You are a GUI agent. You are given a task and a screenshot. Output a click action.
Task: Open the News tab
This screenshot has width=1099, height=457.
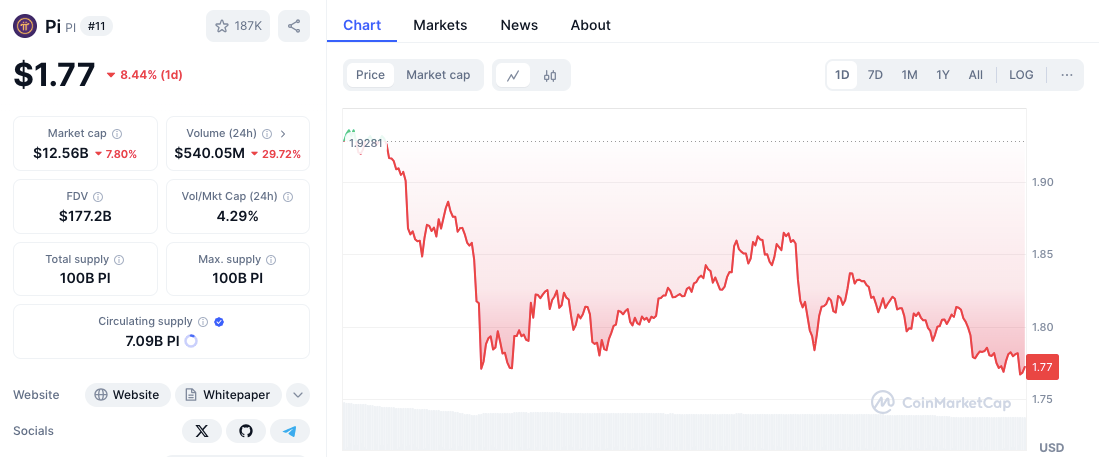coord(519,25)
